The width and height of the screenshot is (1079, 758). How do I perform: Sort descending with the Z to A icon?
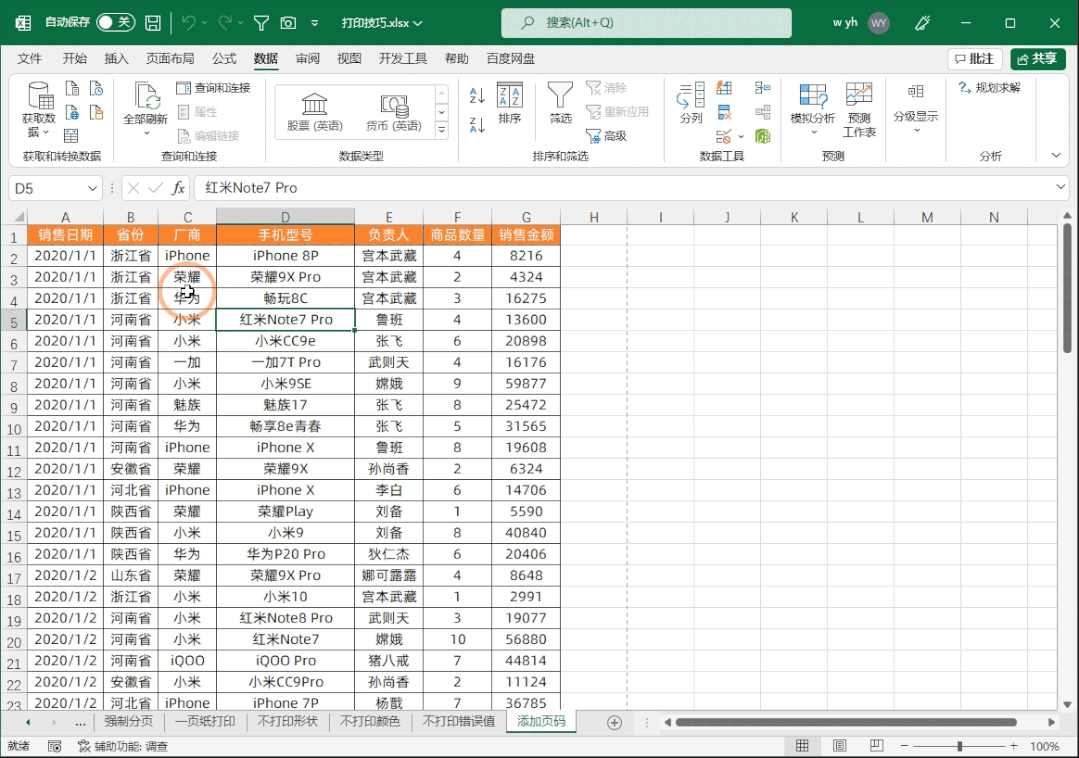tap(477, 124)
